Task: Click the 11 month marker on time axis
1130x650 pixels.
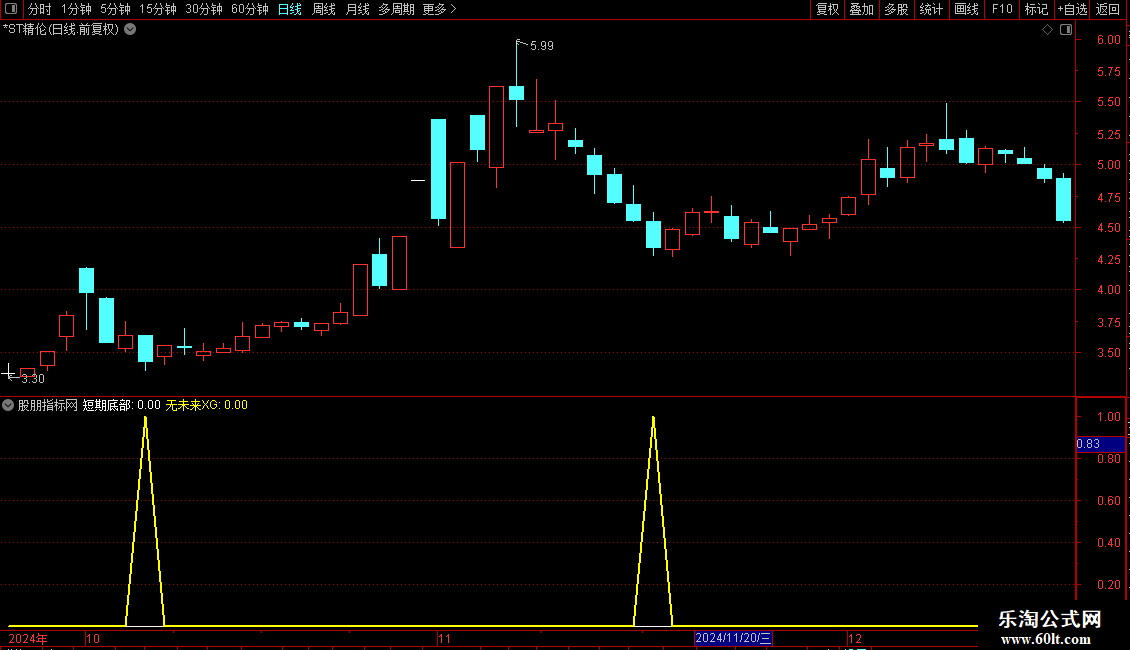Action: point(445,638)
